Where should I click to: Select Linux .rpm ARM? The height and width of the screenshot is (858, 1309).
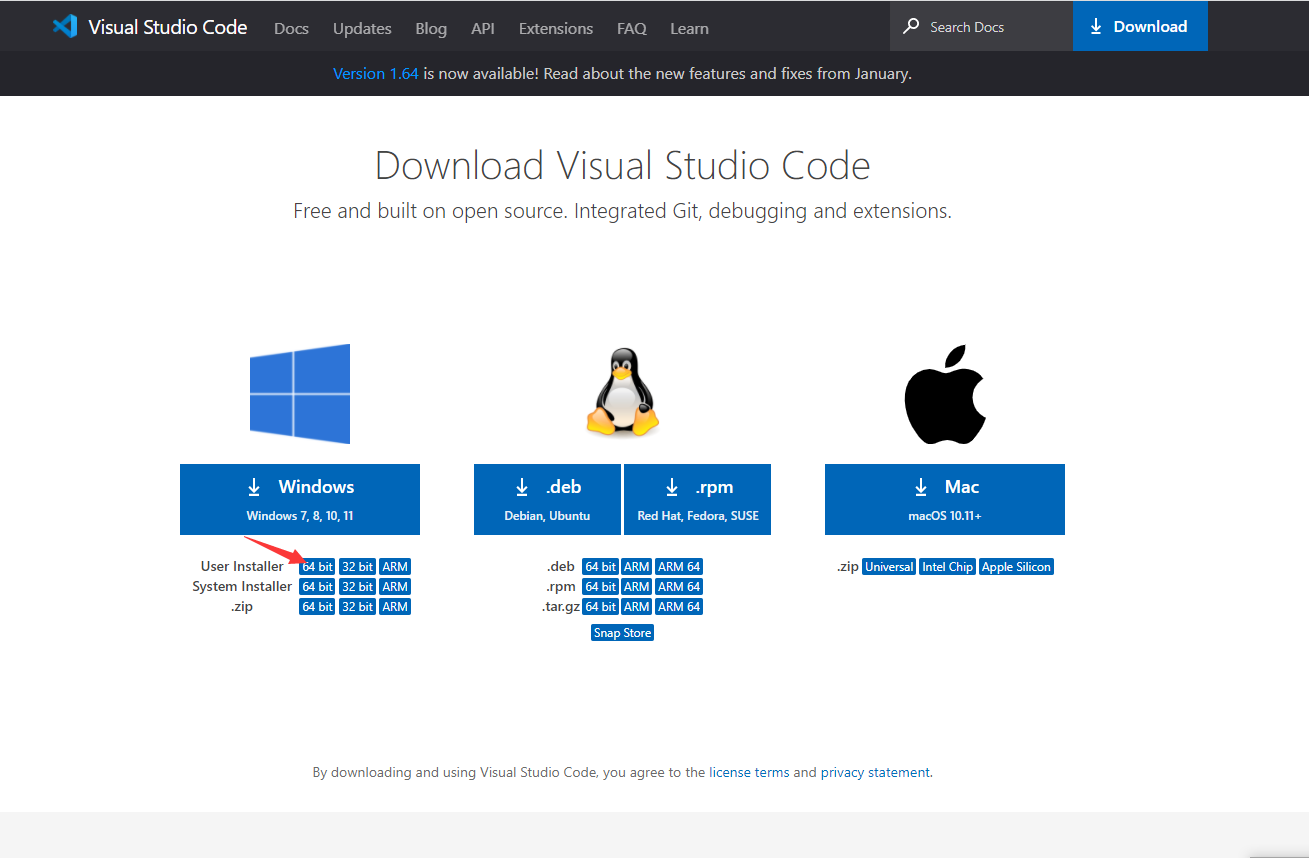coord(637,587)
